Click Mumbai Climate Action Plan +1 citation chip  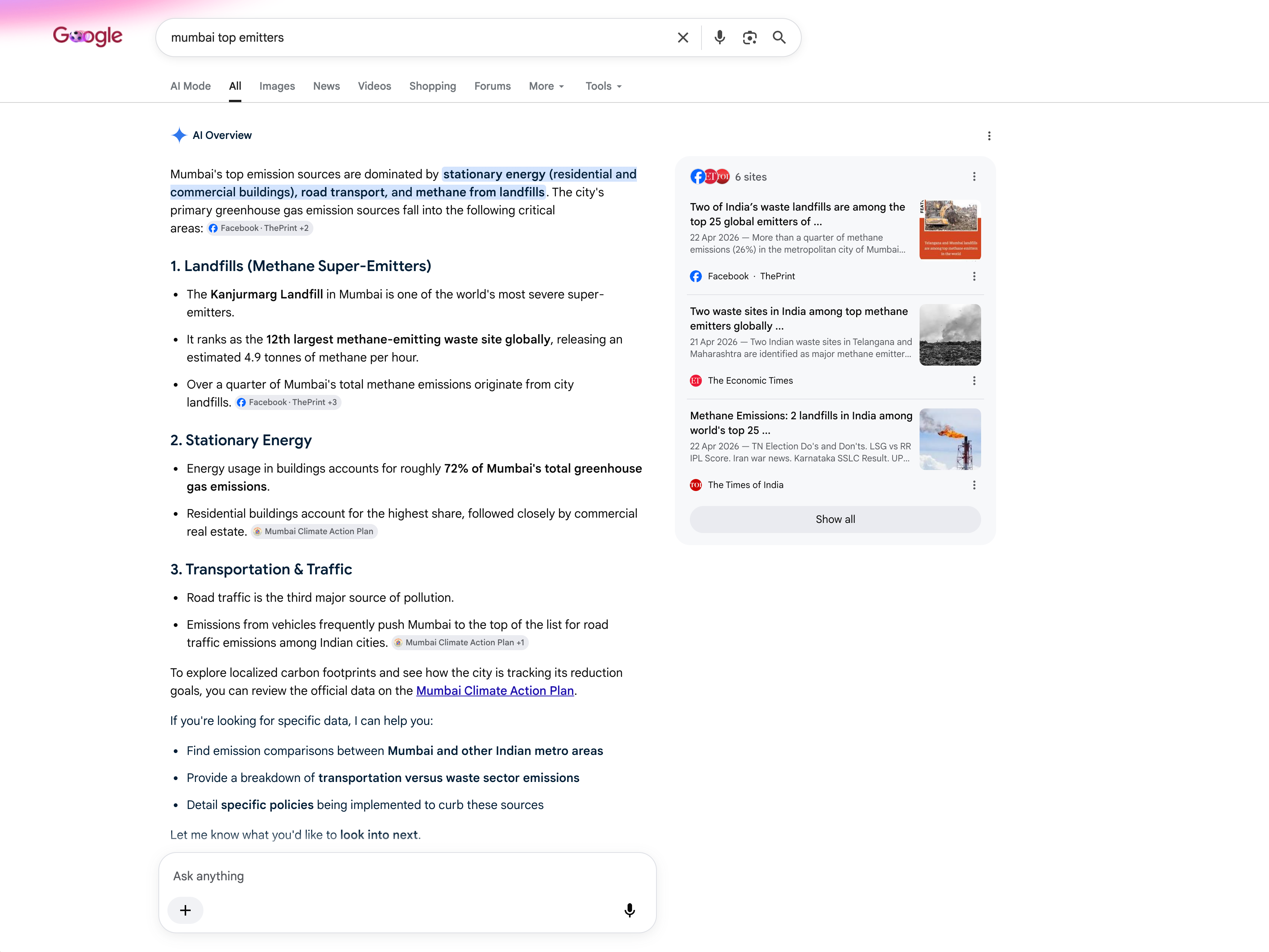pyautogui.click(x=459, y=643)
